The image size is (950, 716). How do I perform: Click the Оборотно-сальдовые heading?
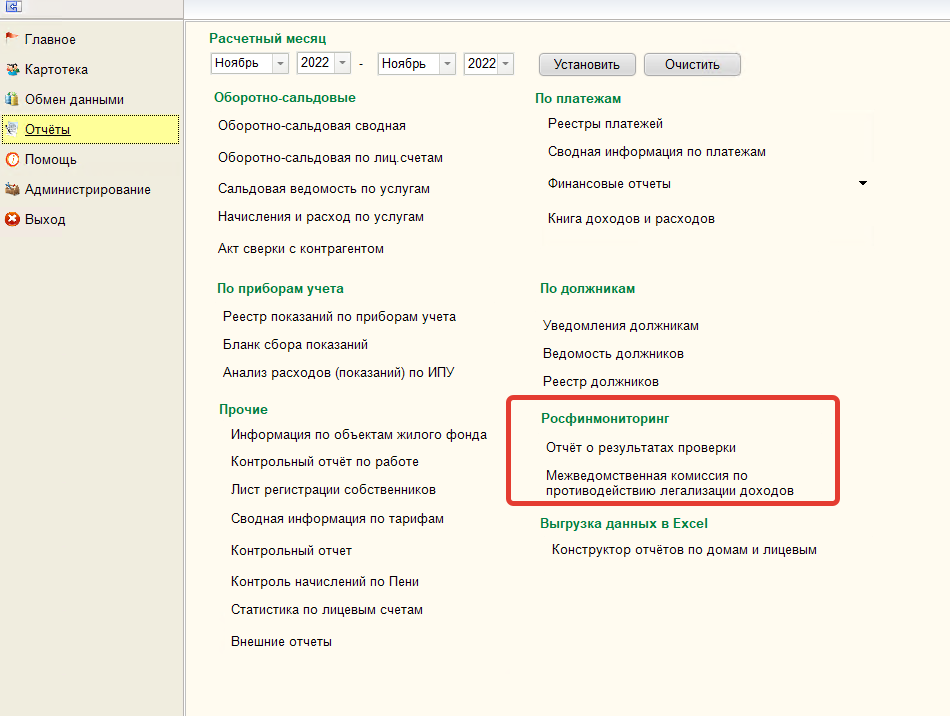click(285, 98)
